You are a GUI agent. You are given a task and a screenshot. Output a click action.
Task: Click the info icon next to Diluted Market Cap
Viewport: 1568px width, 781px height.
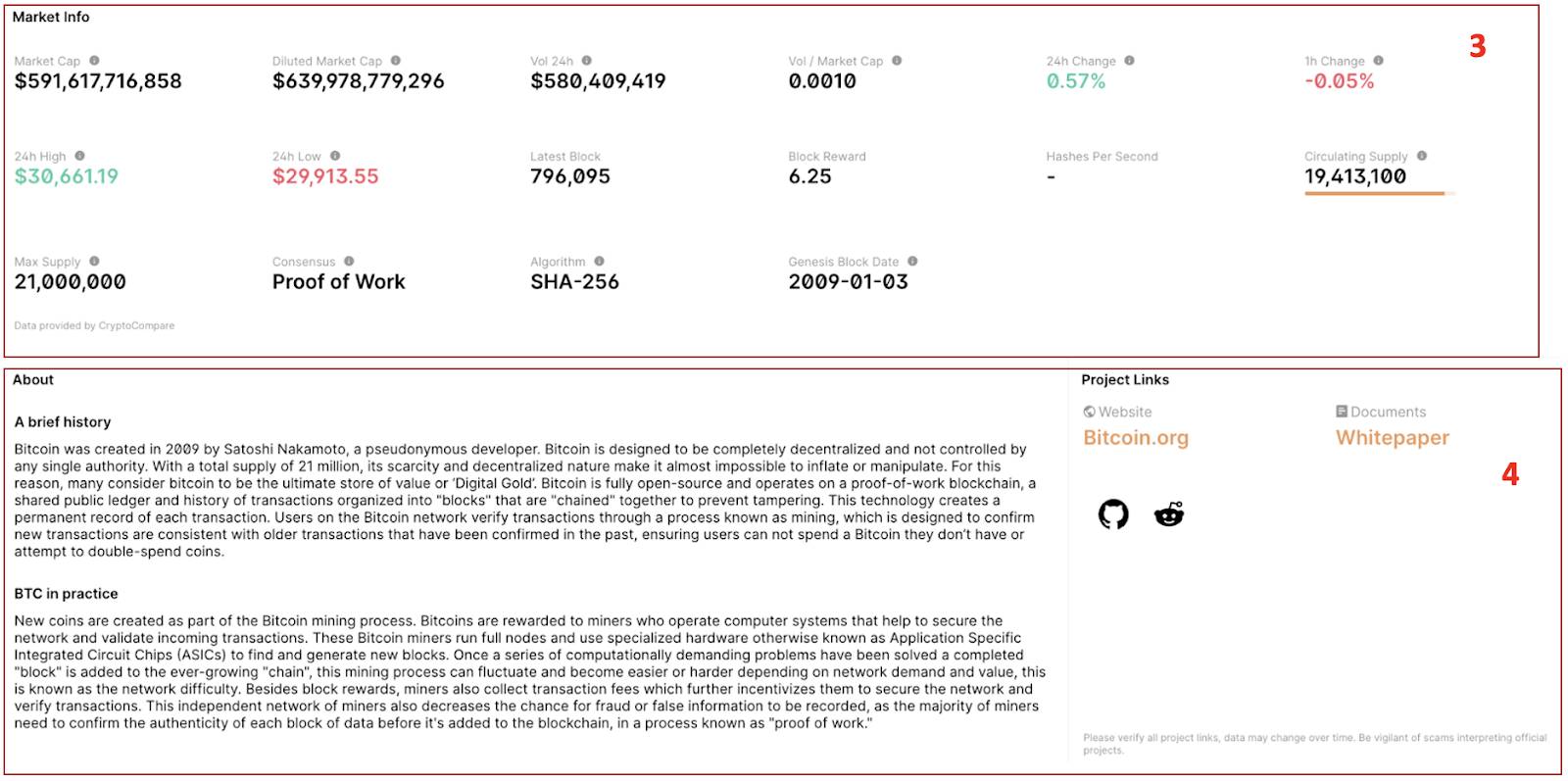(396, 61)
